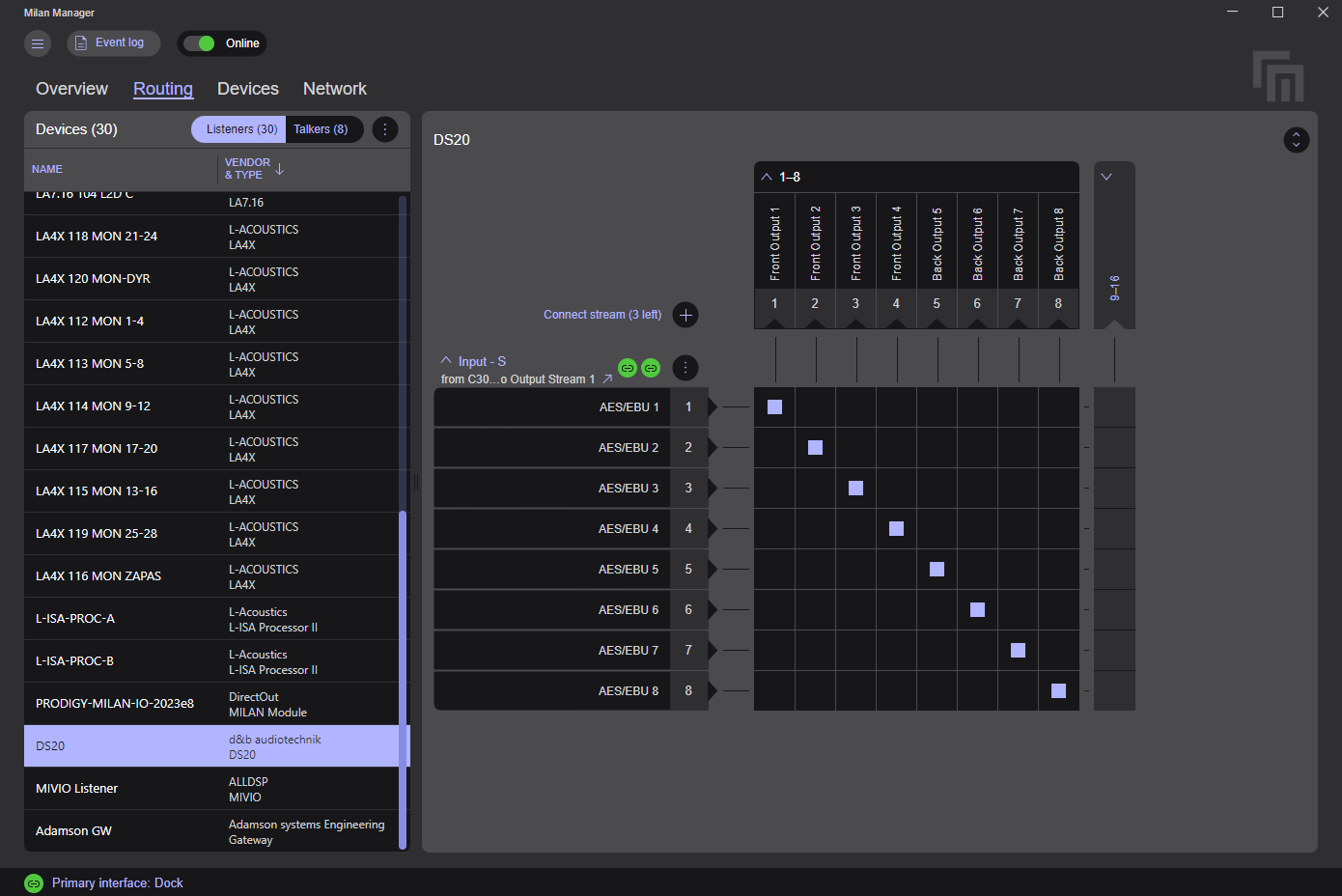Open the hamburger main menu
Viewport: 1342px width, 896px height.
[x=38, y=43]
